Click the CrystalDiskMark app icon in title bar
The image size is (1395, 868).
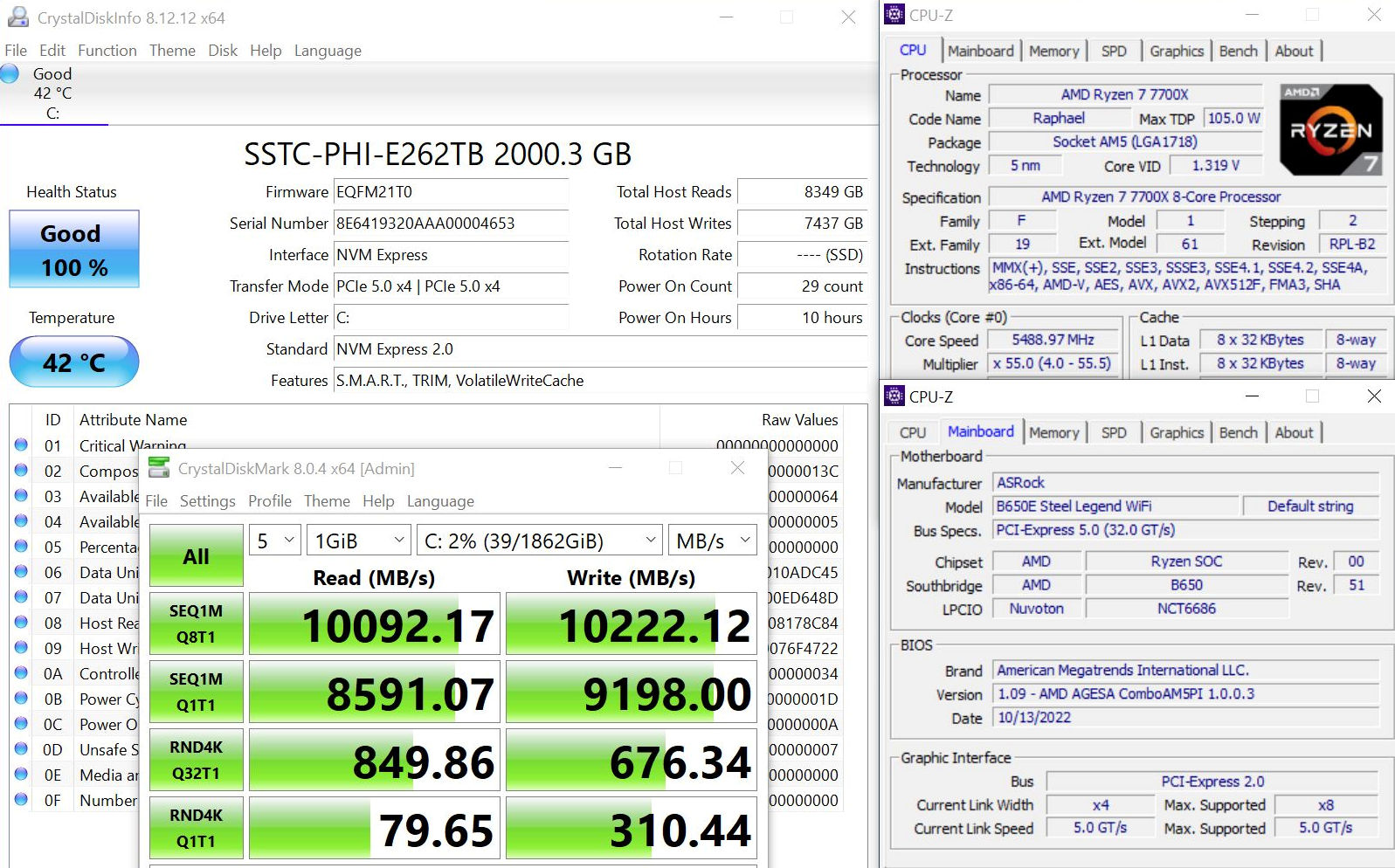pyautogui.click(x=159, y=468)
